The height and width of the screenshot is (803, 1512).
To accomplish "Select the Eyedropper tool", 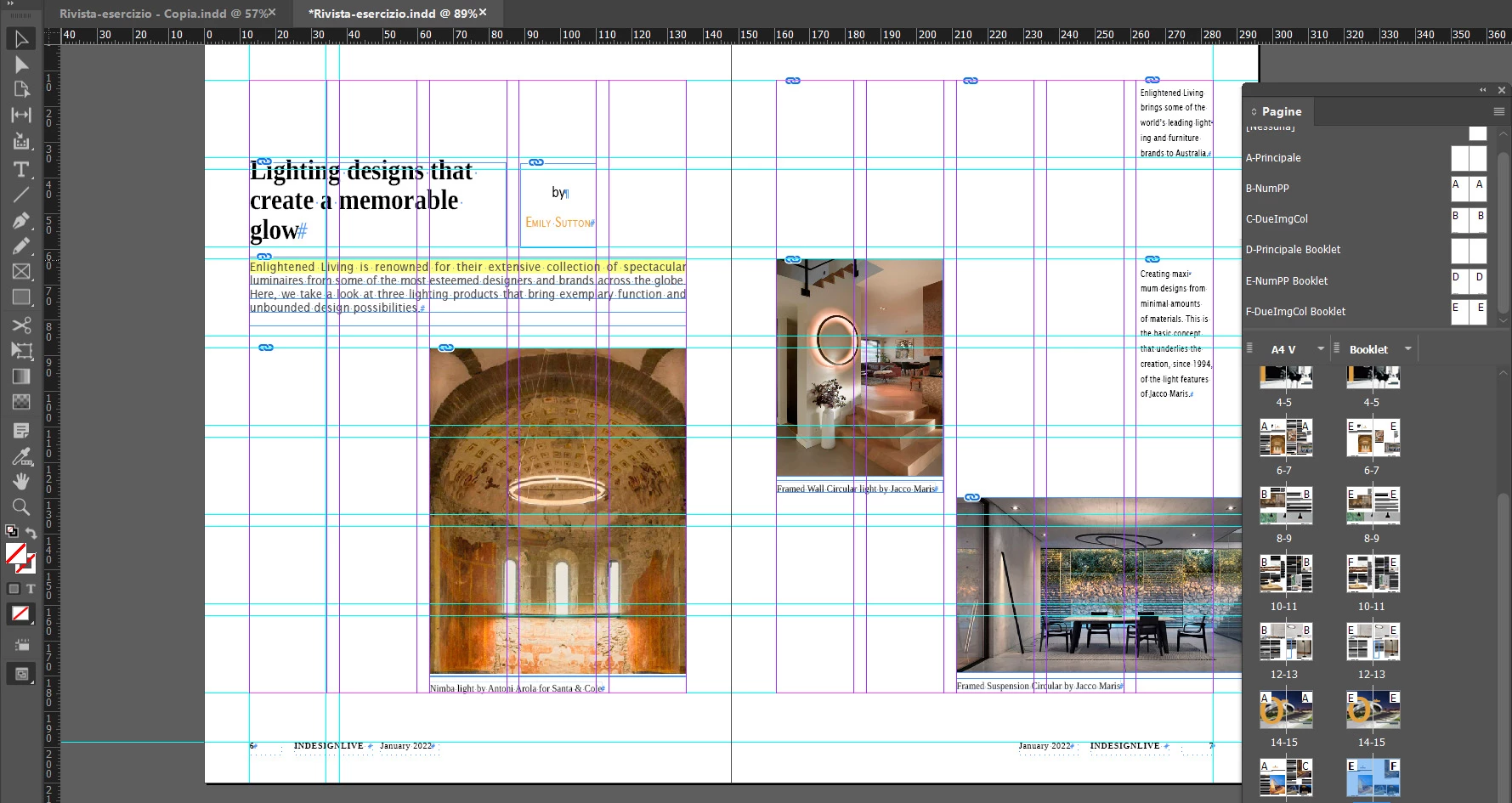I will (x=21, y=455).
